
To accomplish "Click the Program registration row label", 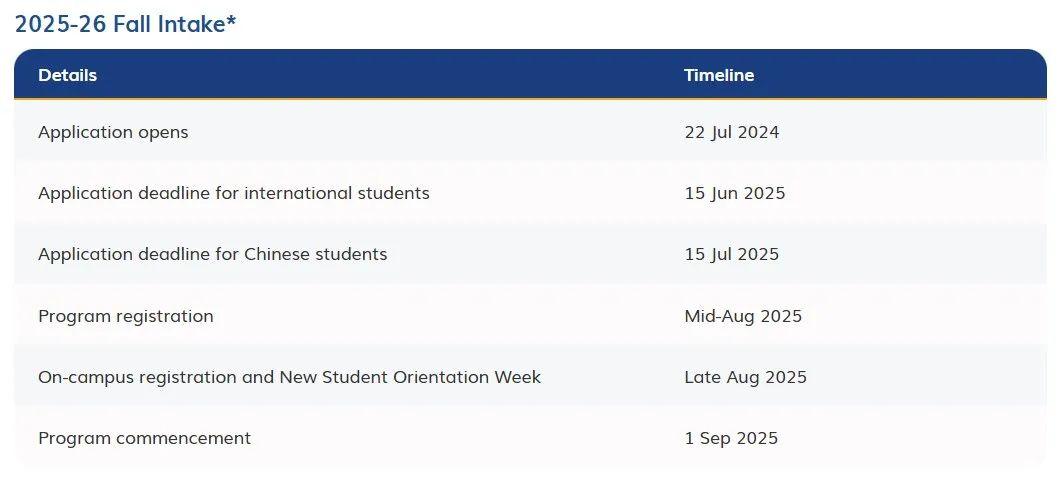I will 126,316.
